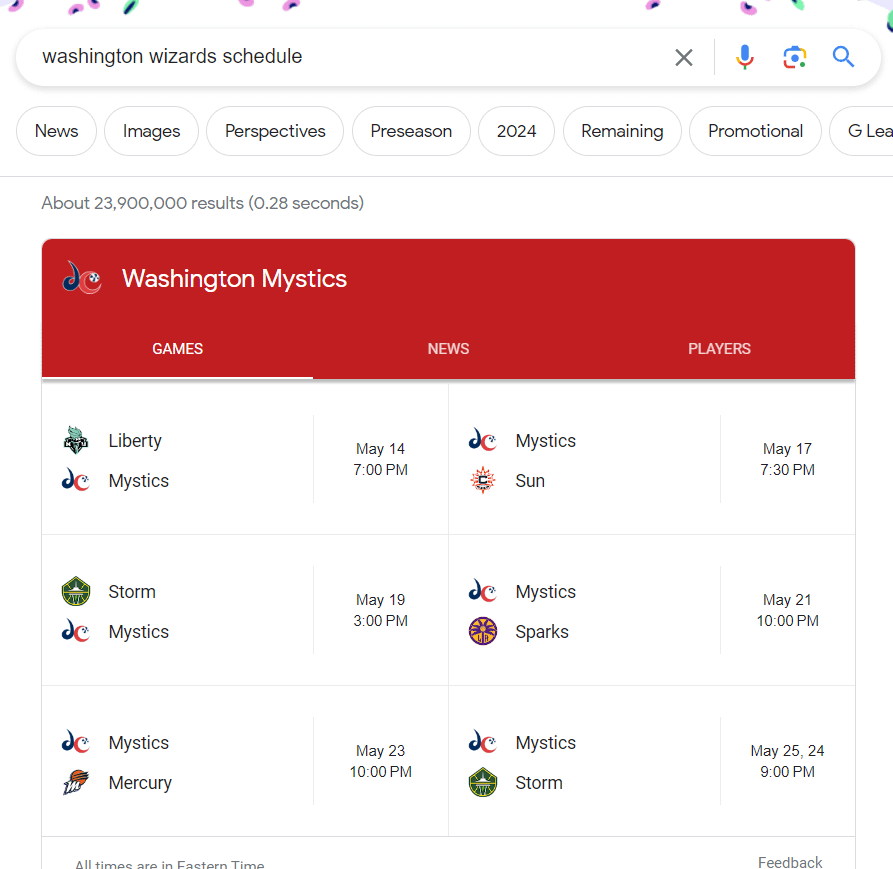Viewport: 893px width, 869px height.
Task: Click the Mercury team logo
Action: pos(76,783)
